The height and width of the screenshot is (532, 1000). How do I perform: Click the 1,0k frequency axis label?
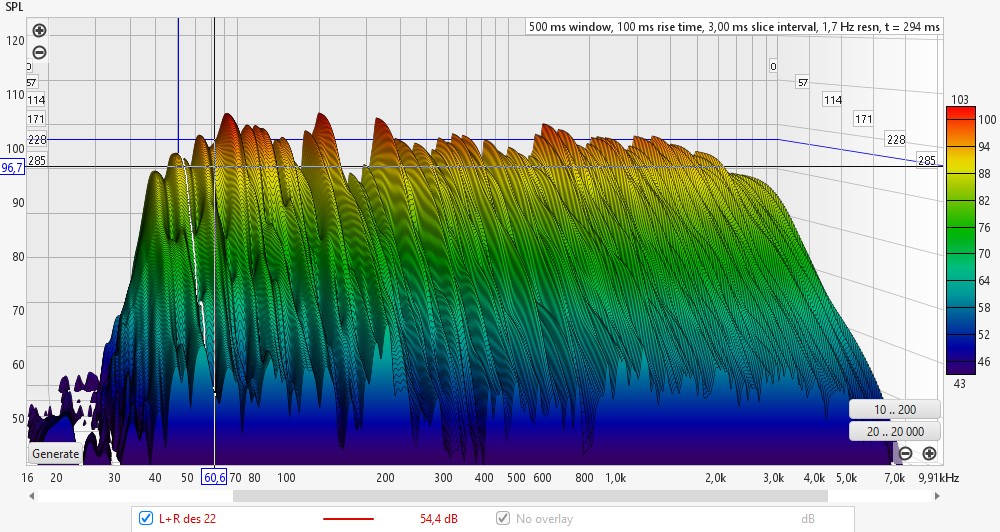coord(615,477)
